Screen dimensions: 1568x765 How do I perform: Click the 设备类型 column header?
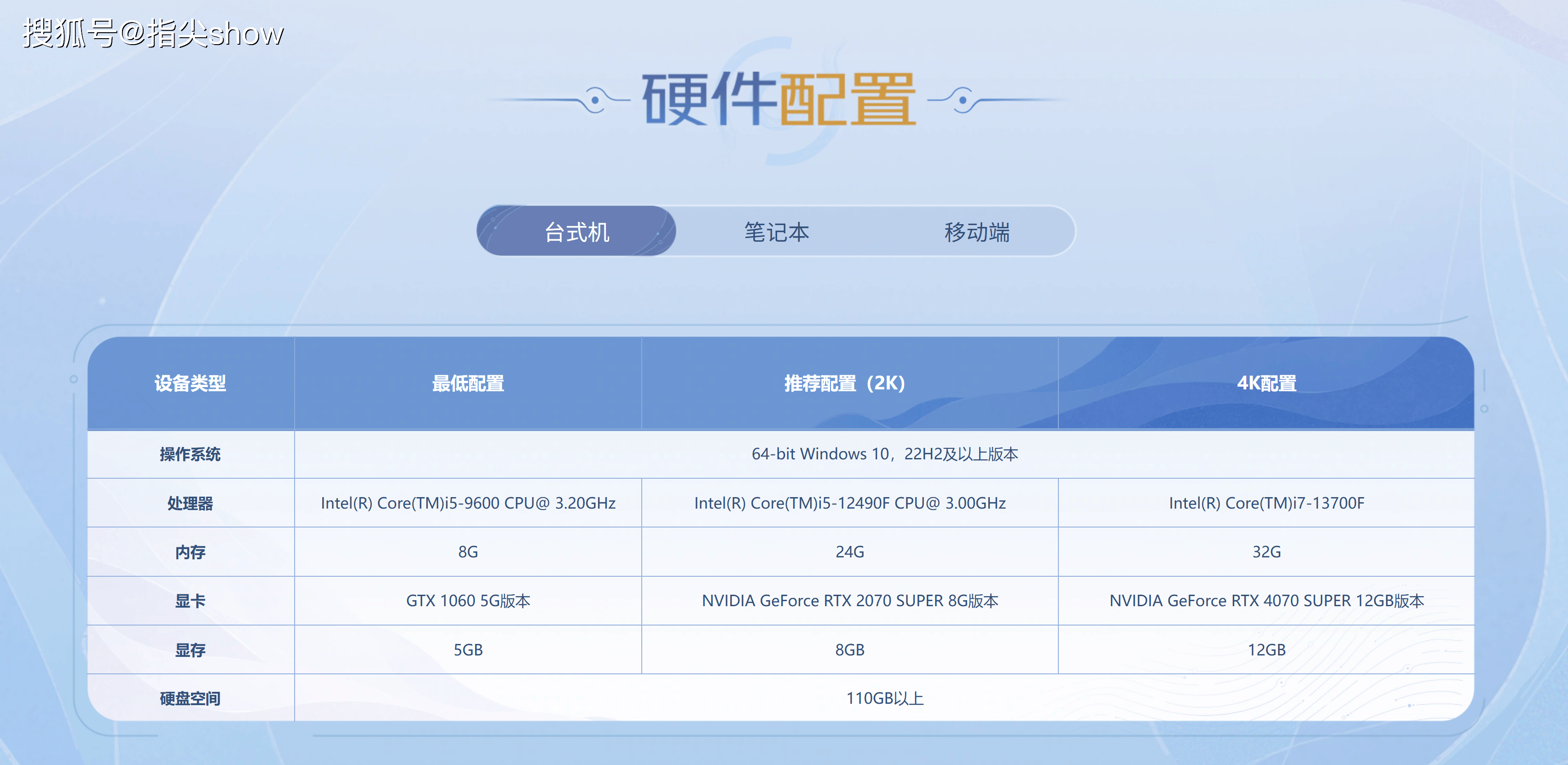[190, 383]
